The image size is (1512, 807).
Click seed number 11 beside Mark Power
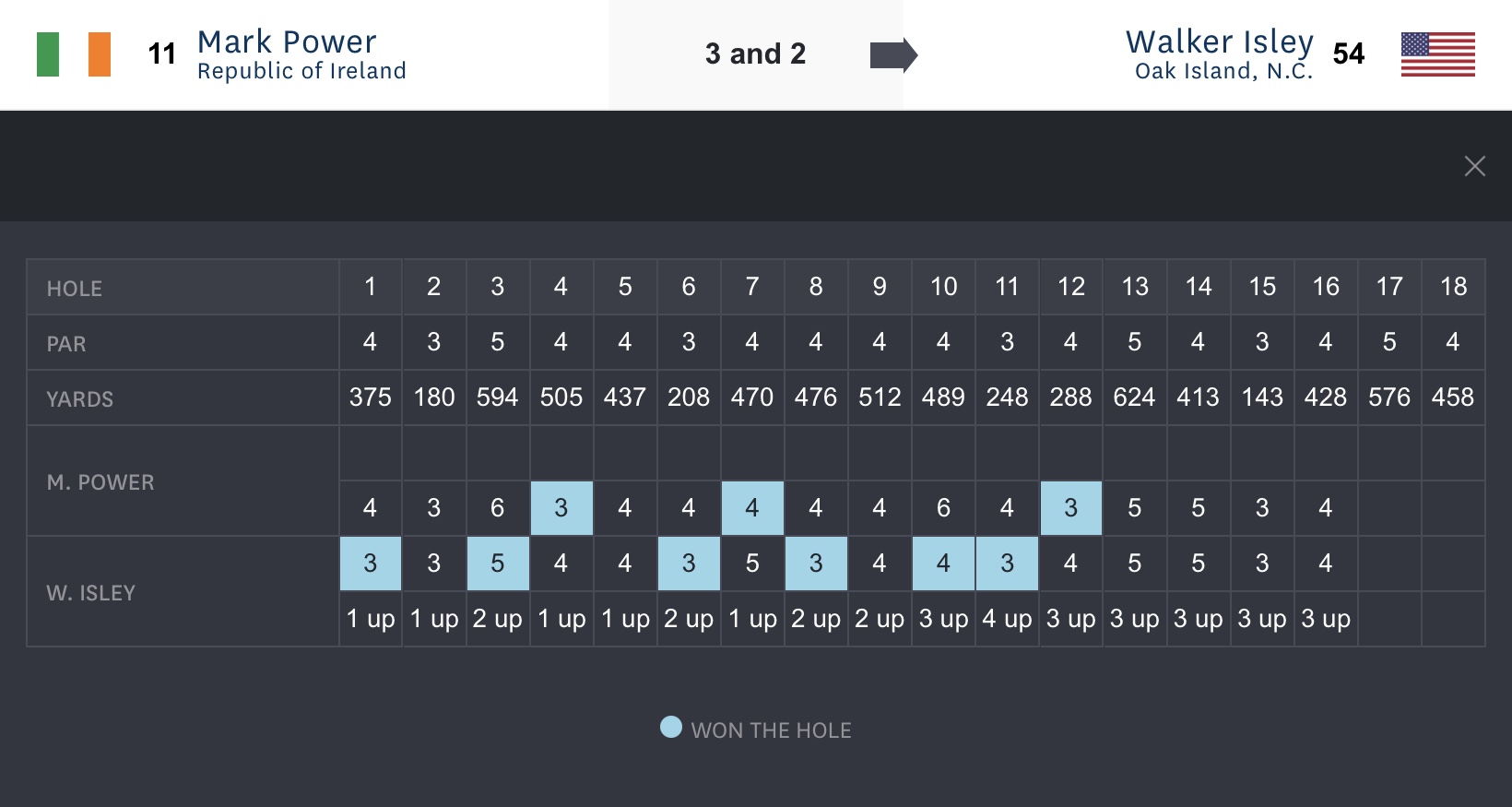162,54
